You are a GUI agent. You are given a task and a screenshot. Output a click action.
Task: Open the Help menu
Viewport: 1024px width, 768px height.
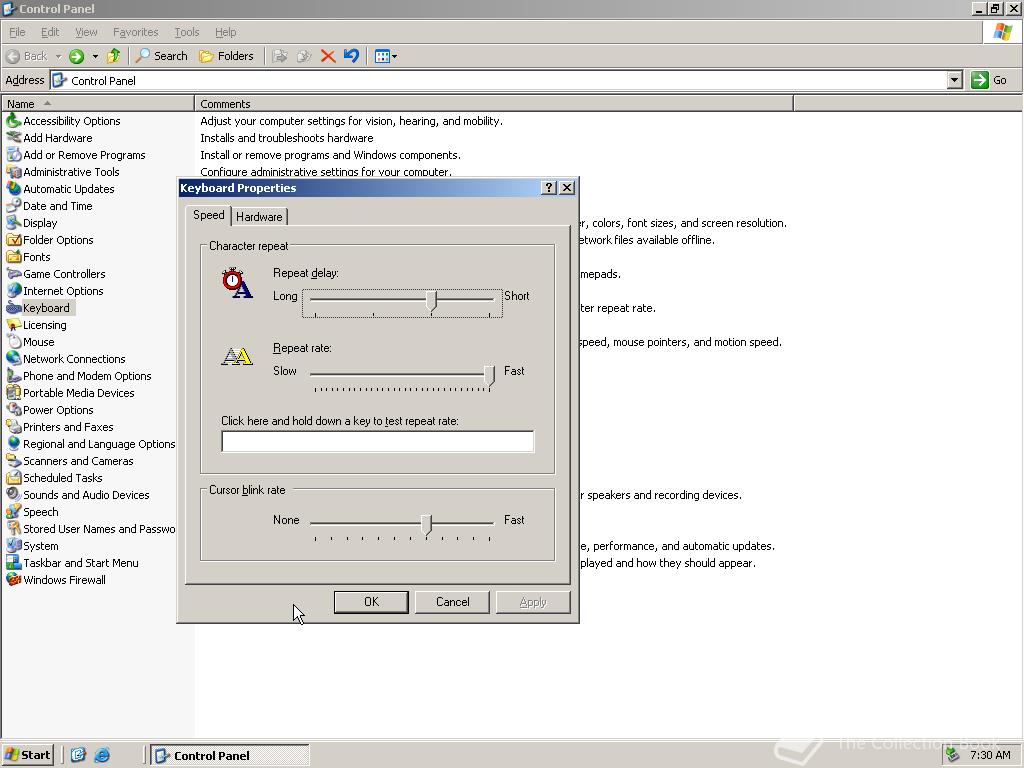click(x=225, y=32)
